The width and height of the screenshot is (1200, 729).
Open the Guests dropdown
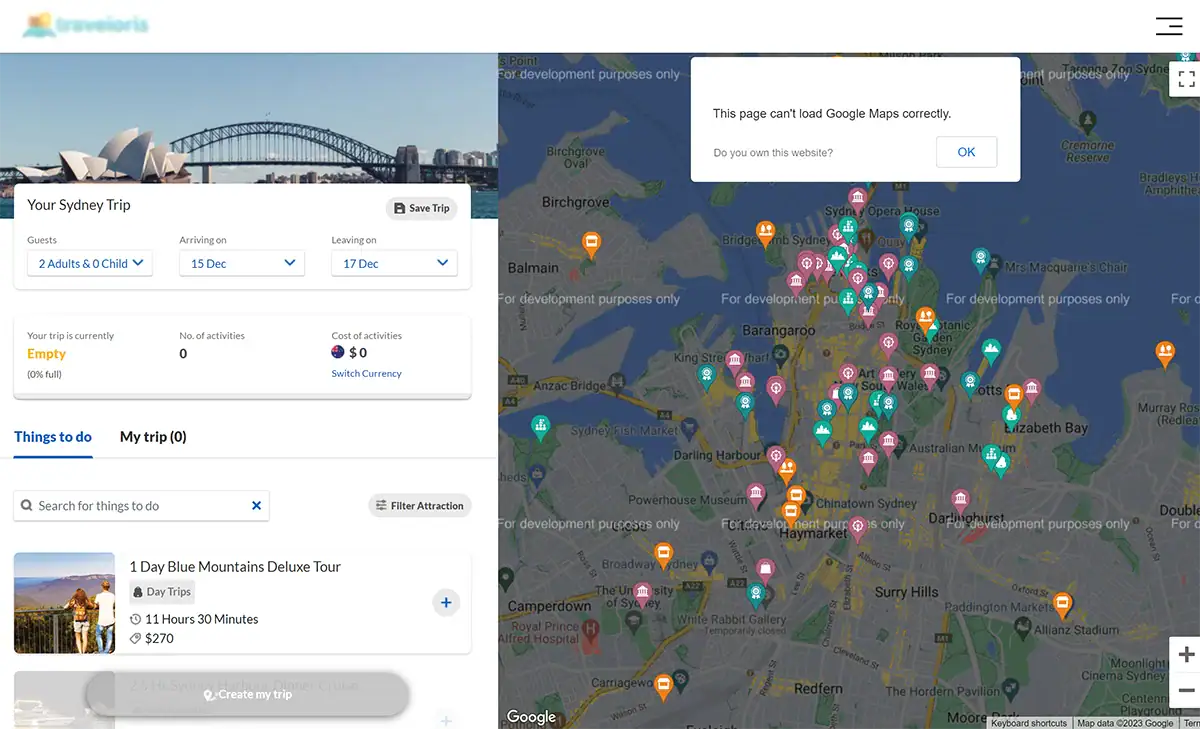(90, 264)
